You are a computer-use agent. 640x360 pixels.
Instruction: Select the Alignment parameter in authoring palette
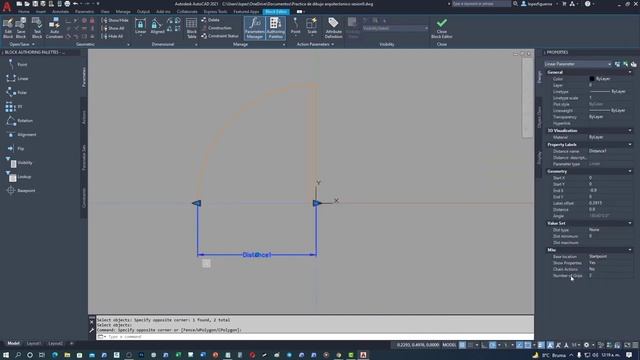(x=21, y=134)
